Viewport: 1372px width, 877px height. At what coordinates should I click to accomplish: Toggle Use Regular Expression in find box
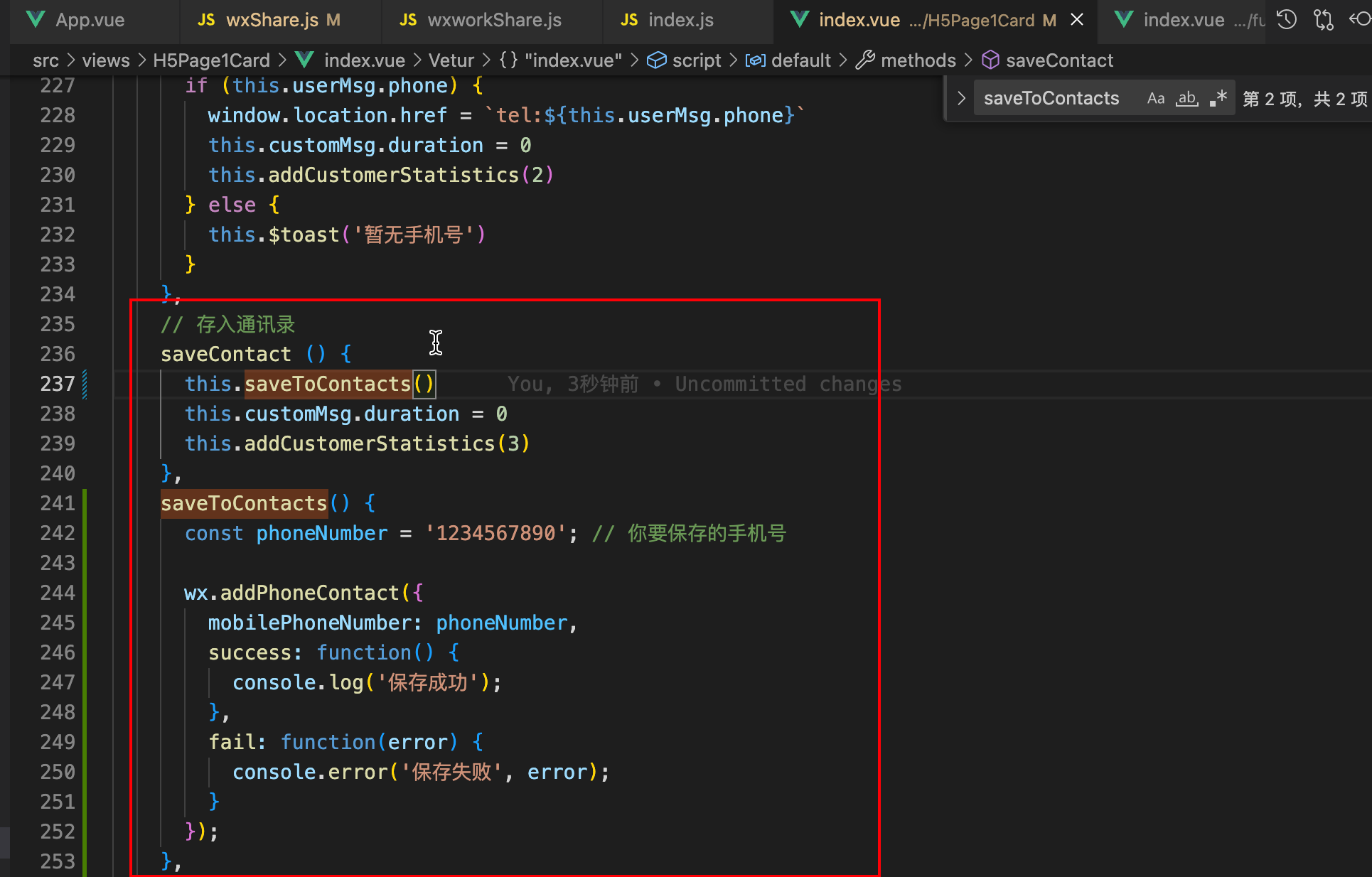1218,99
